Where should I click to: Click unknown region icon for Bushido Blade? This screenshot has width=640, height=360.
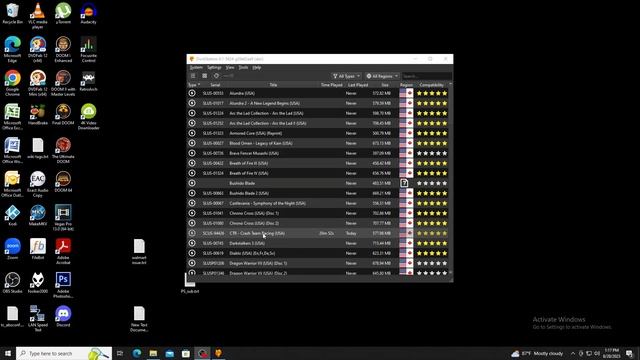pyautogui.click(x=404, y=183)
